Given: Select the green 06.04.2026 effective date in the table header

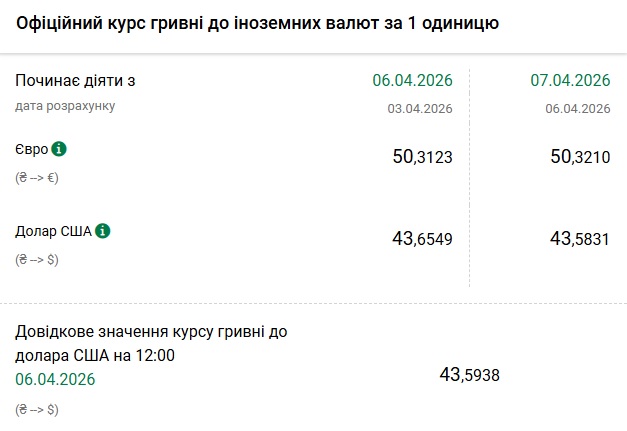Looking at the screenshot, I should click(412, 81).
